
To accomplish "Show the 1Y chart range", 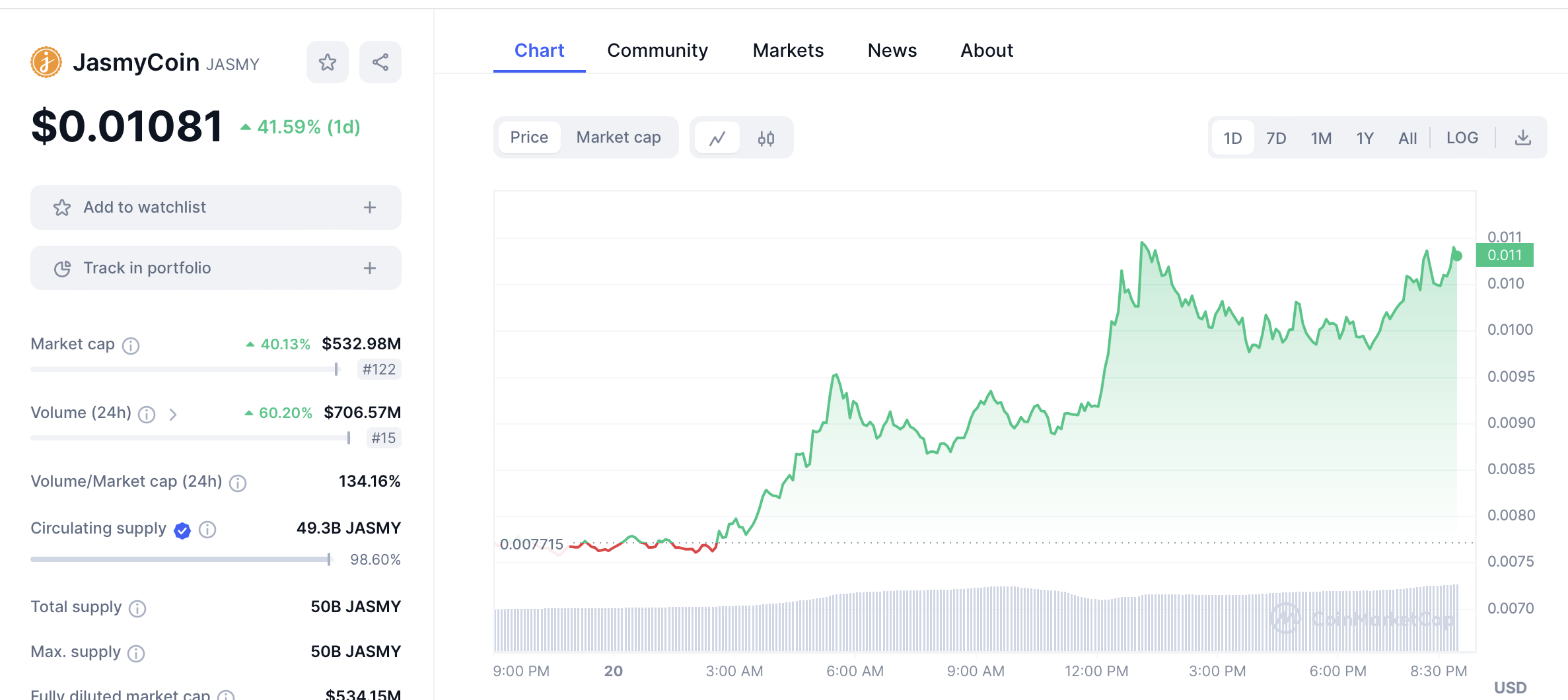I will pyautogui.click(x=1365, y=138).
